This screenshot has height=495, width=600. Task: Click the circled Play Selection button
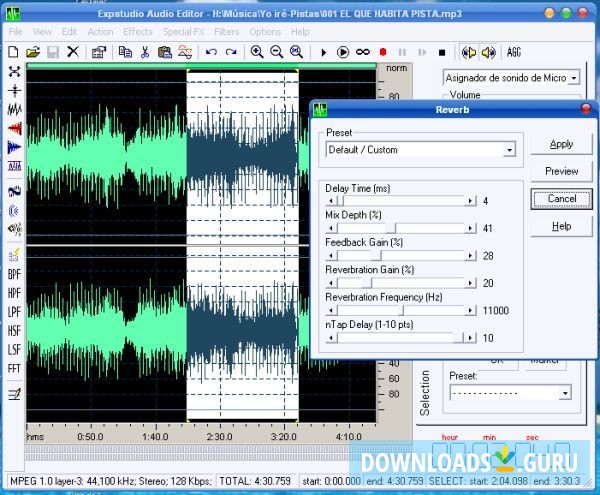point(343,52)
